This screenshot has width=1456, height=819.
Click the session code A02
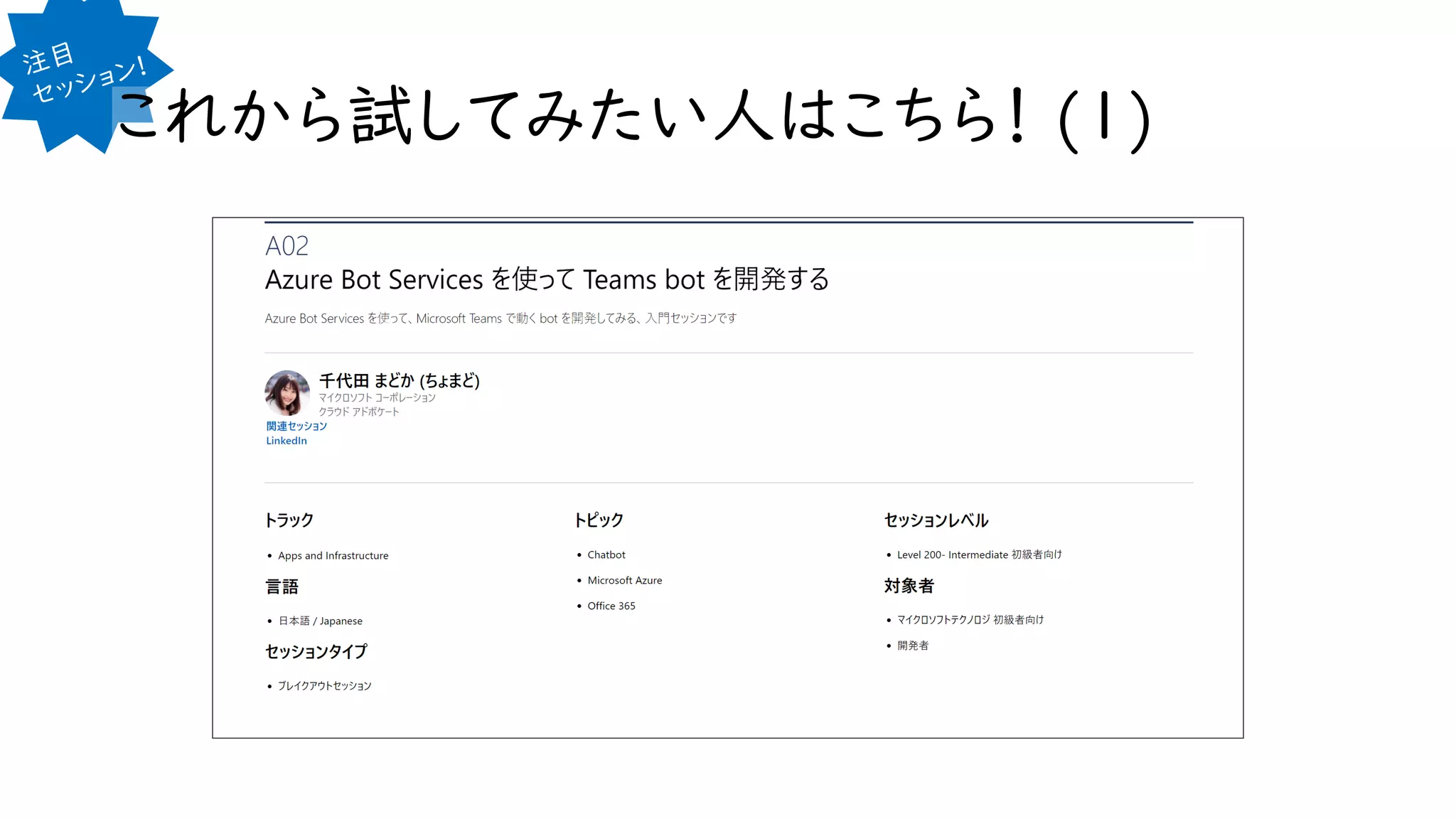[287, 246]
